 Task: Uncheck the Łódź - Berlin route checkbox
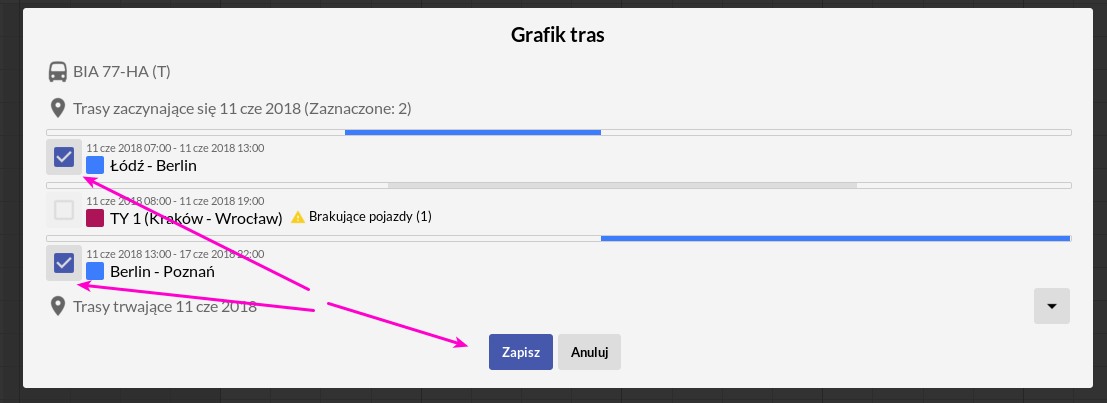pyautogui.click(x=64, y=157)
